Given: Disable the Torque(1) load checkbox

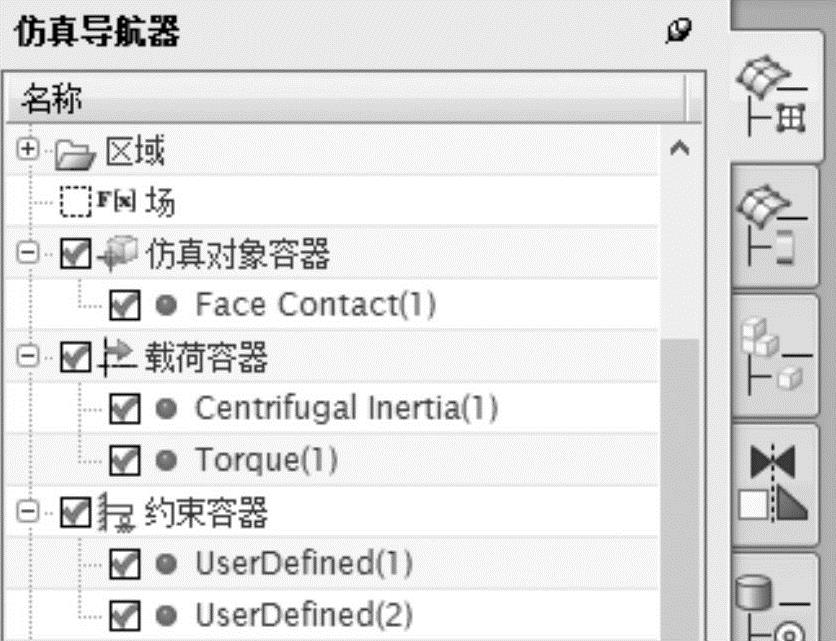Looking at the screenshot, I should point(124,460).
